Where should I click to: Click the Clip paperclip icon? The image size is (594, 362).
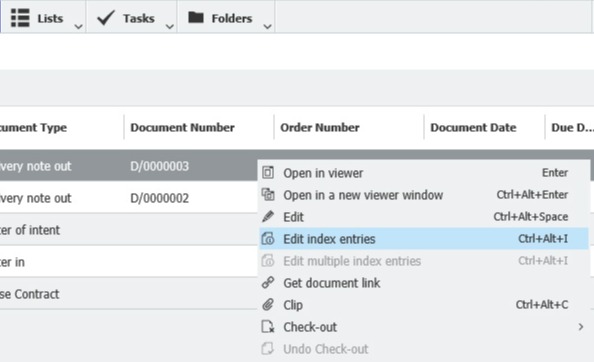268,304
